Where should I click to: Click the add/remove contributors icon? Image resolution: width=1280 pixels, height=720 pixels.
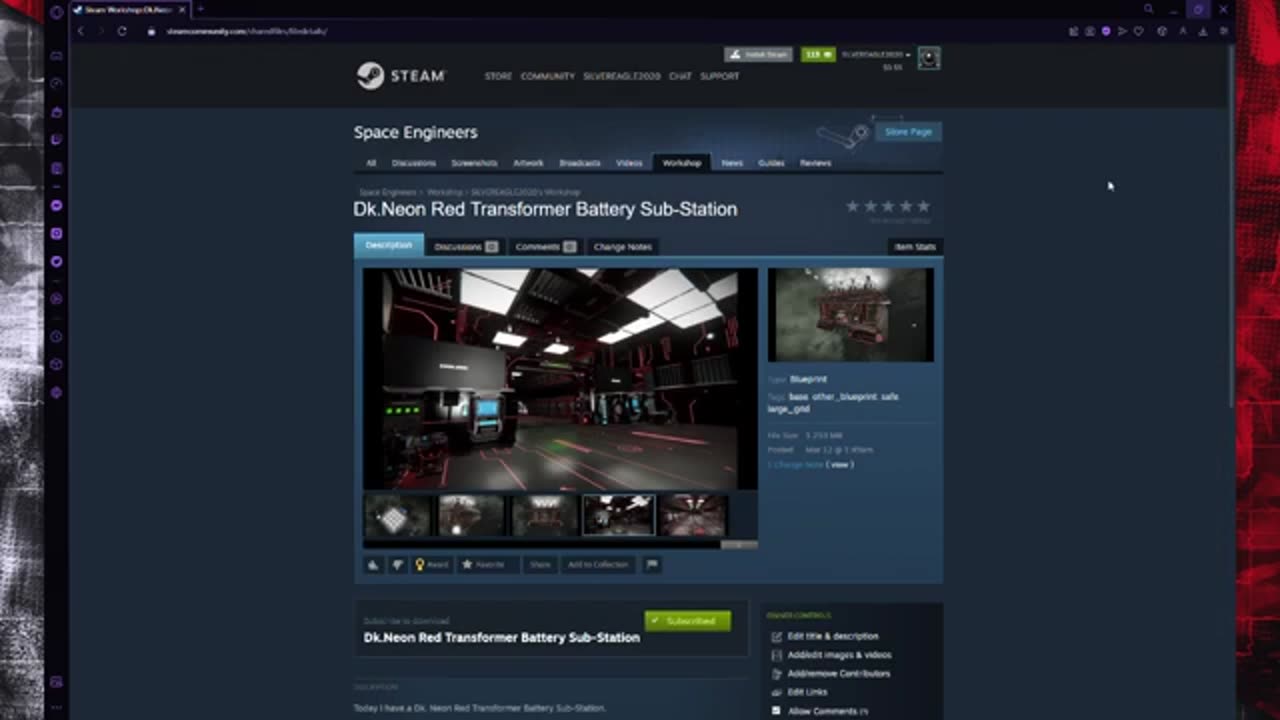pos(777,674)
